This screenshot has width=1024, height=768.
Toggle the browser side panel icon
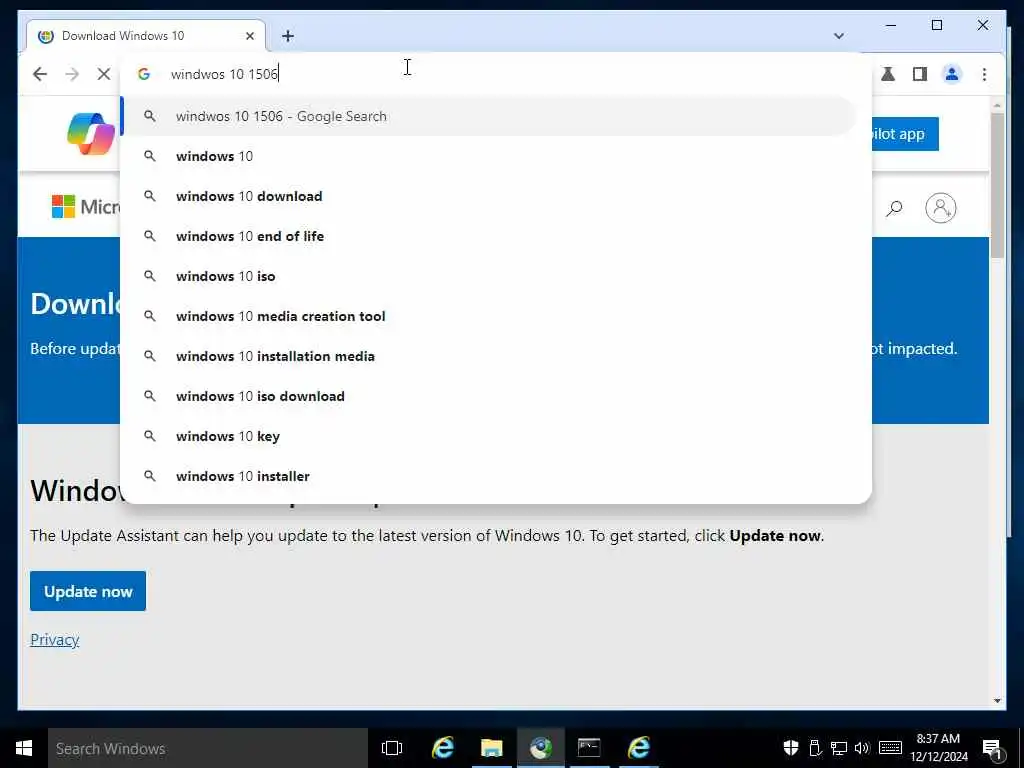(920, 74)
